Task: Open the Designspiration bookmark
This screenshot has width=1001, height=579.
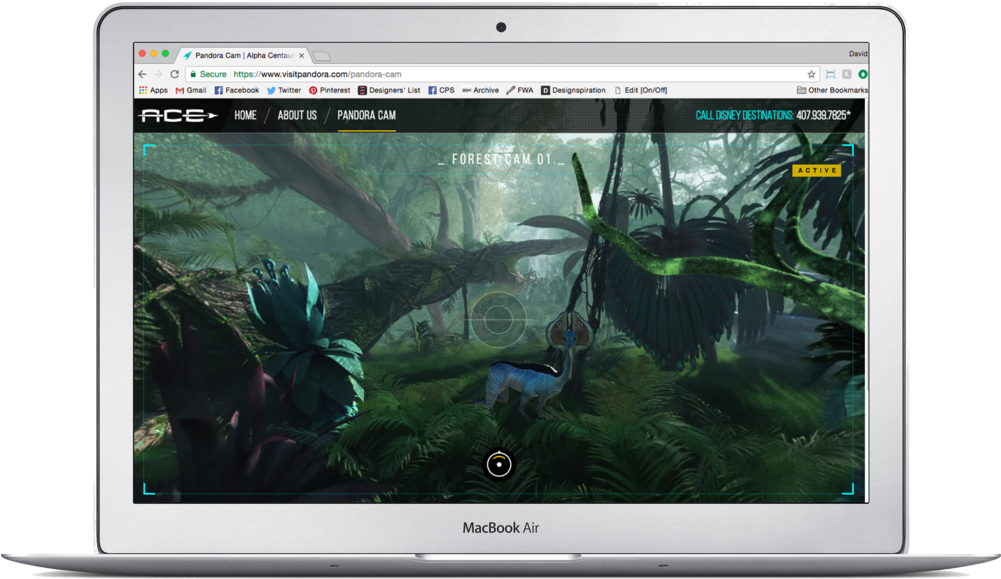Action: [x=573, y=90]
